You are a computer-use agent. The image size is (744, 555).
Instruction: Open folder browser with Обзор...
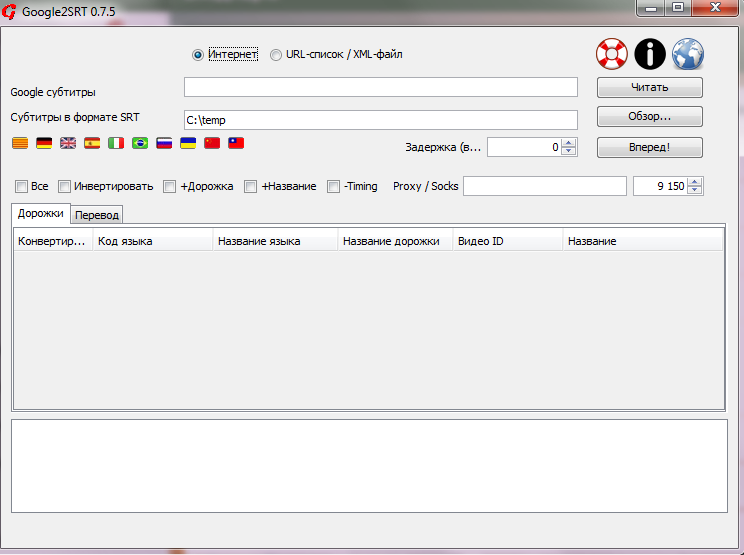pos(650,116)
